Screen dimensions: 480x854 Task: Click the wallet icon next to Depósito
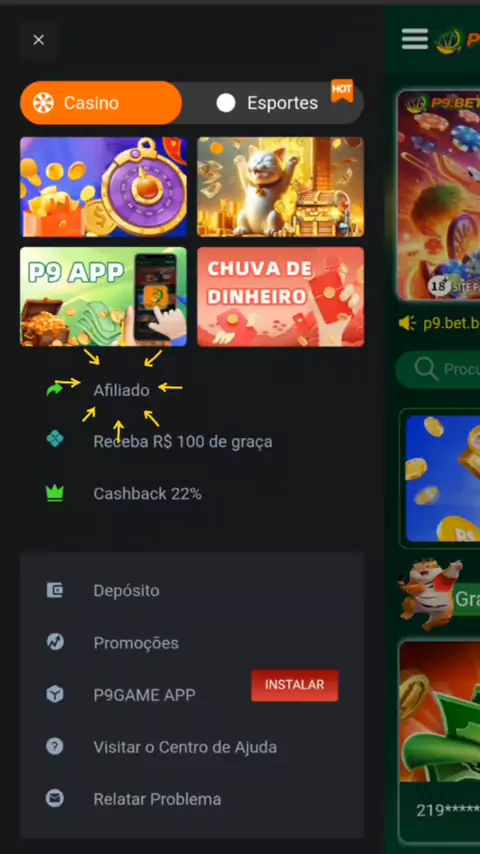coord(54,590)
